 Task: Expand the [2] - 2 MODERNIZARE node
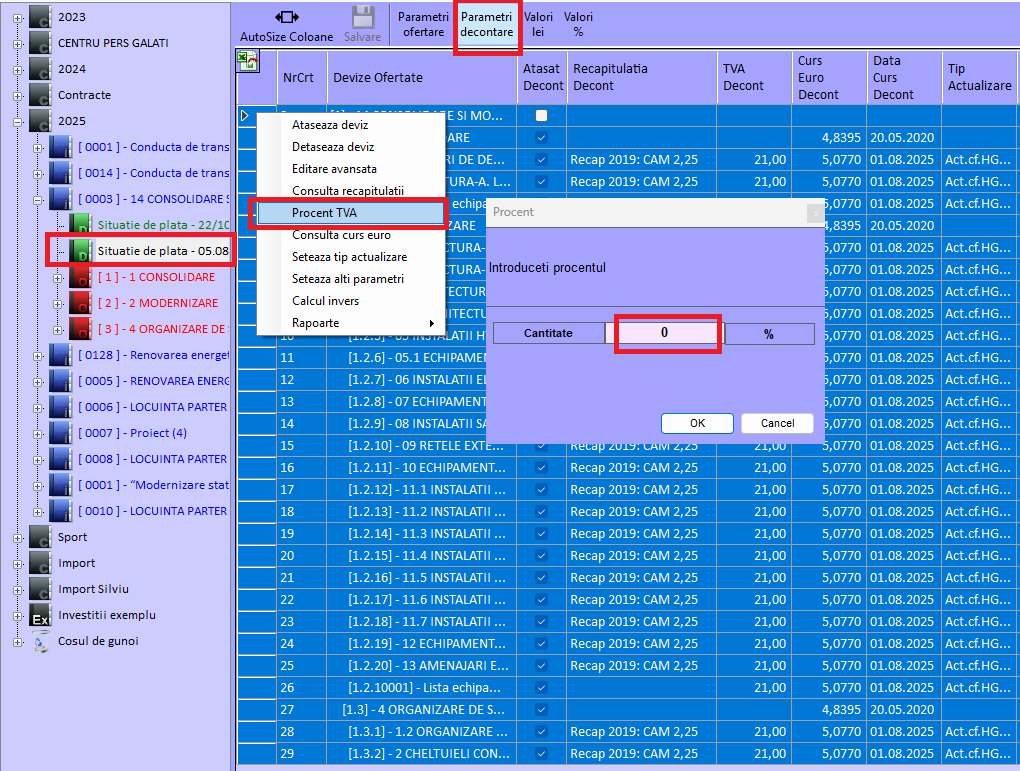[x=58, y=303]
